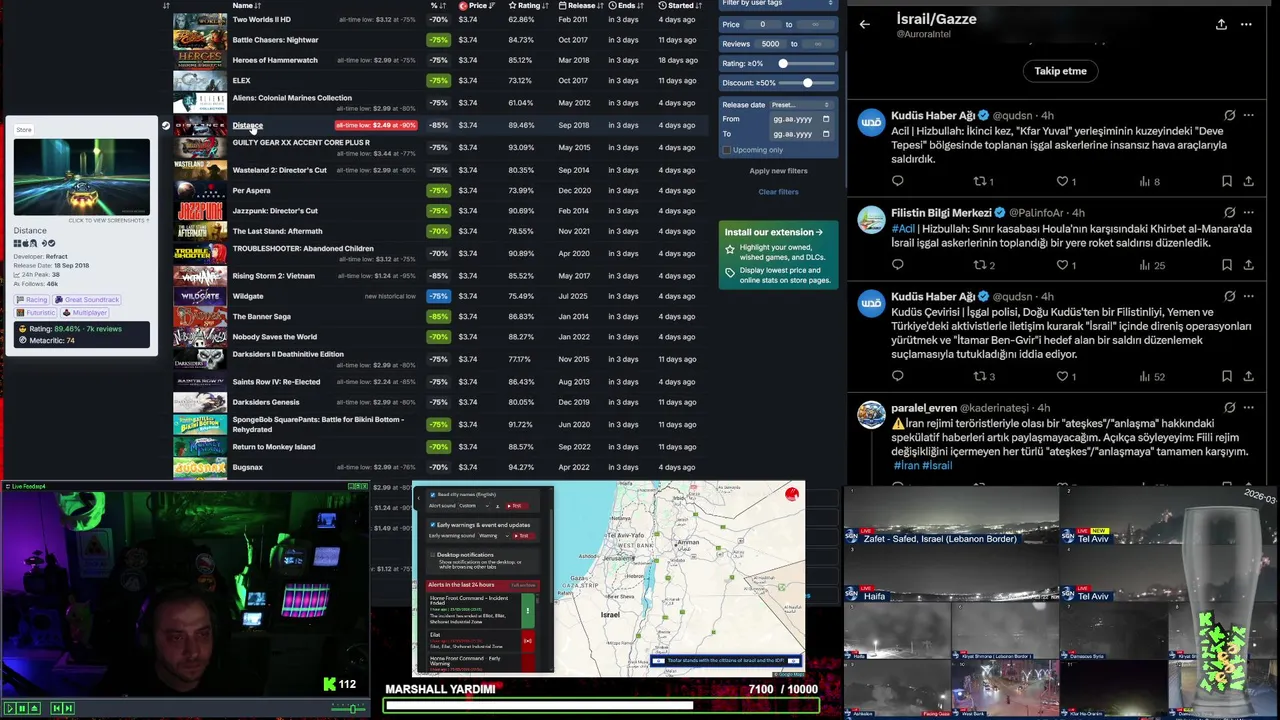Open the Filter by user tags dropdown
The width and height of the screenshot is (1280, 720).
point(778,4)
